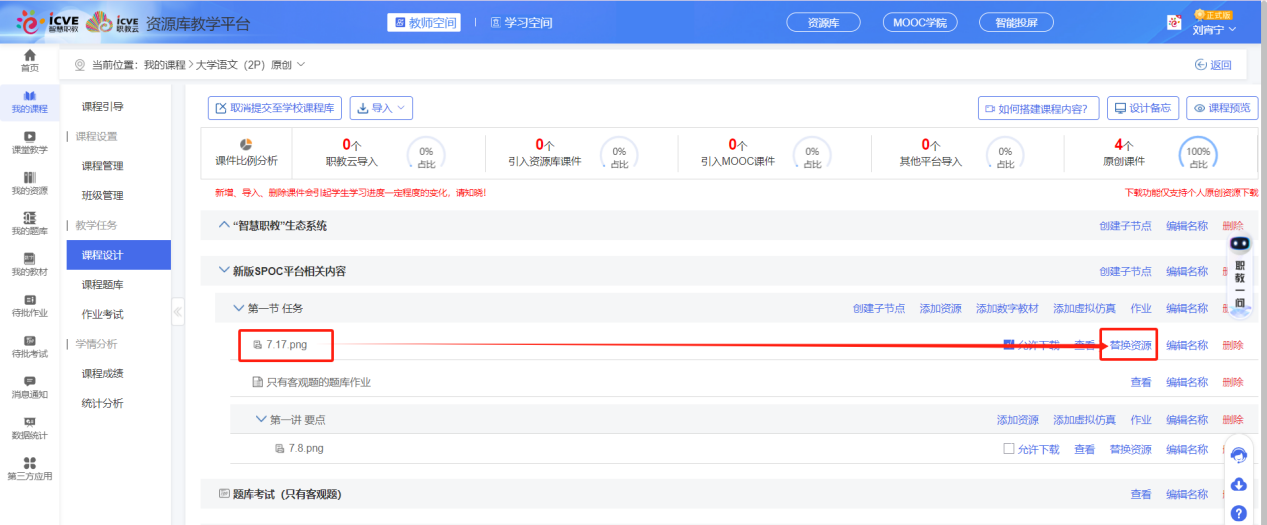Open 消息通知 message icon
The height and width of the screenshot is (525, 1267).
pyautogui.click(x=30, y=386)
